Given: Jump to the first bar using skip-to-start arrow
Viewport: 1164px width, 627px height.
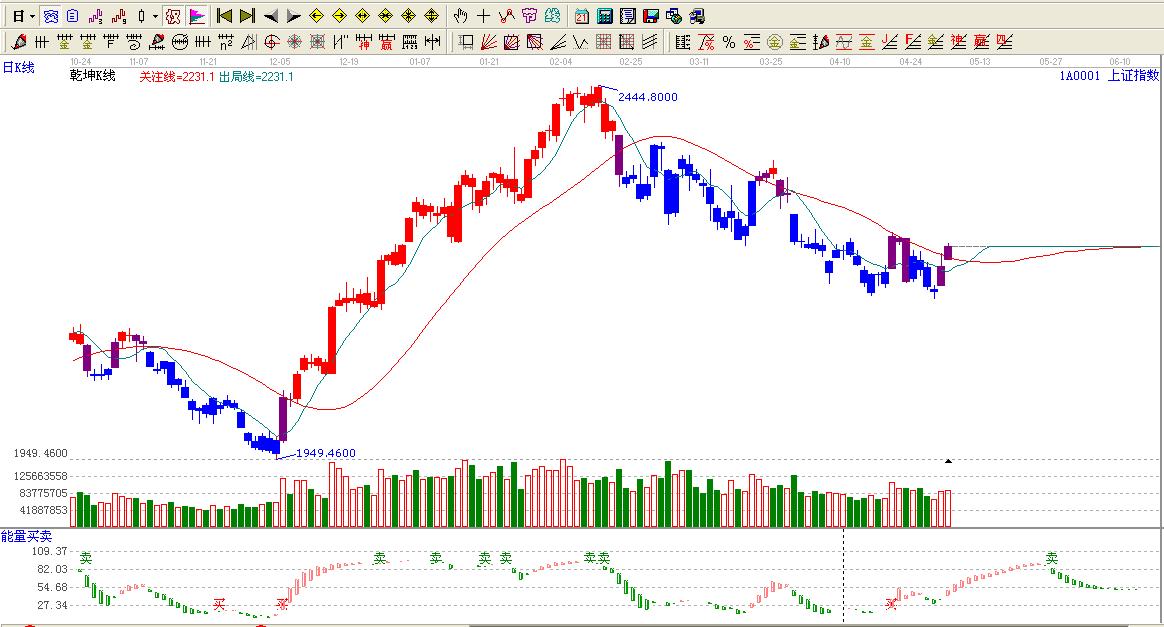Looking at the screenshot, I should pyautogui.click(x=224, y=16).
